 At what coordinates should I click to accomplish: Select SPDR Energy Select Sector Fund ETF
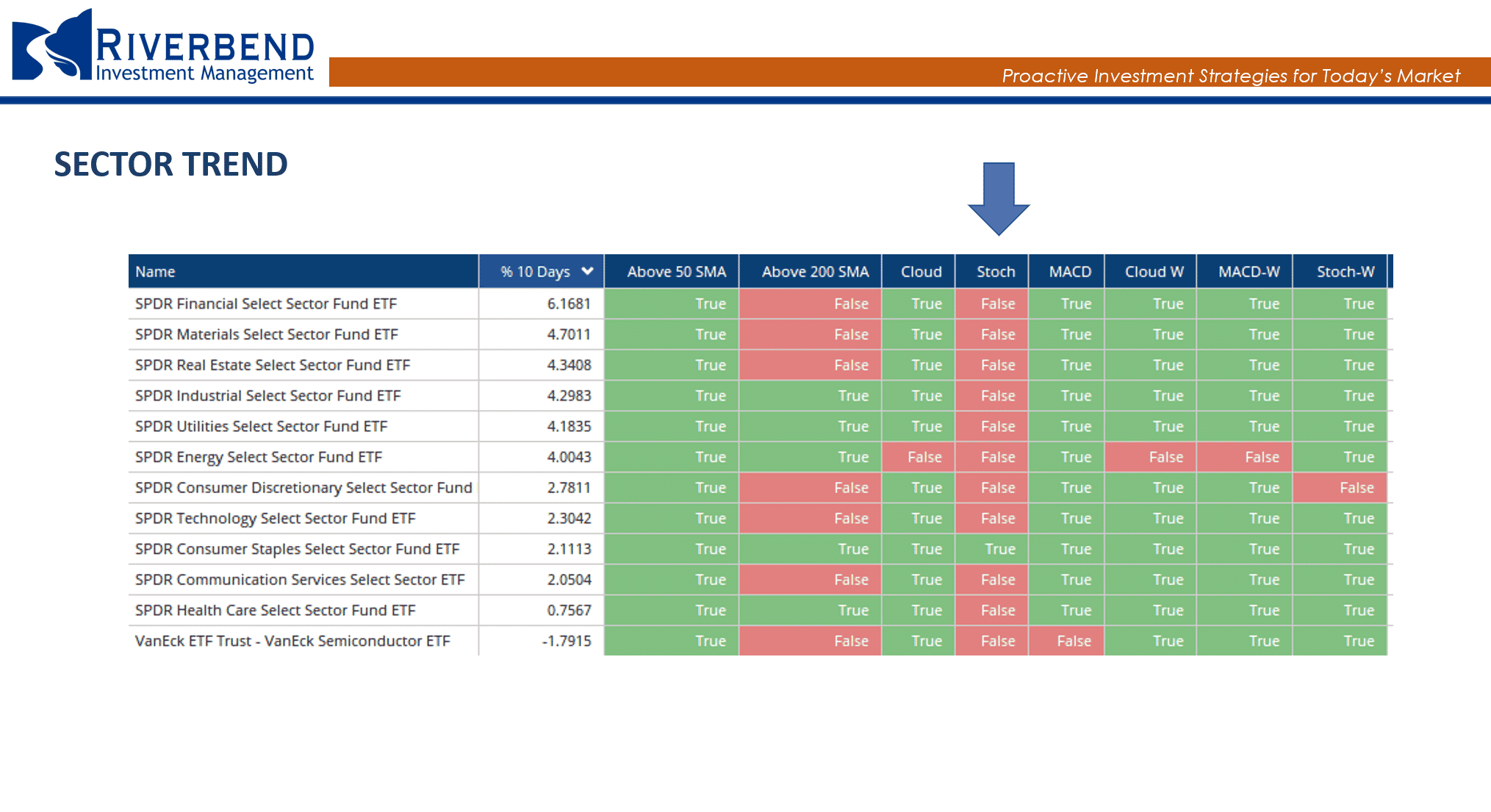pyautogui.click(x=259, y=457)
